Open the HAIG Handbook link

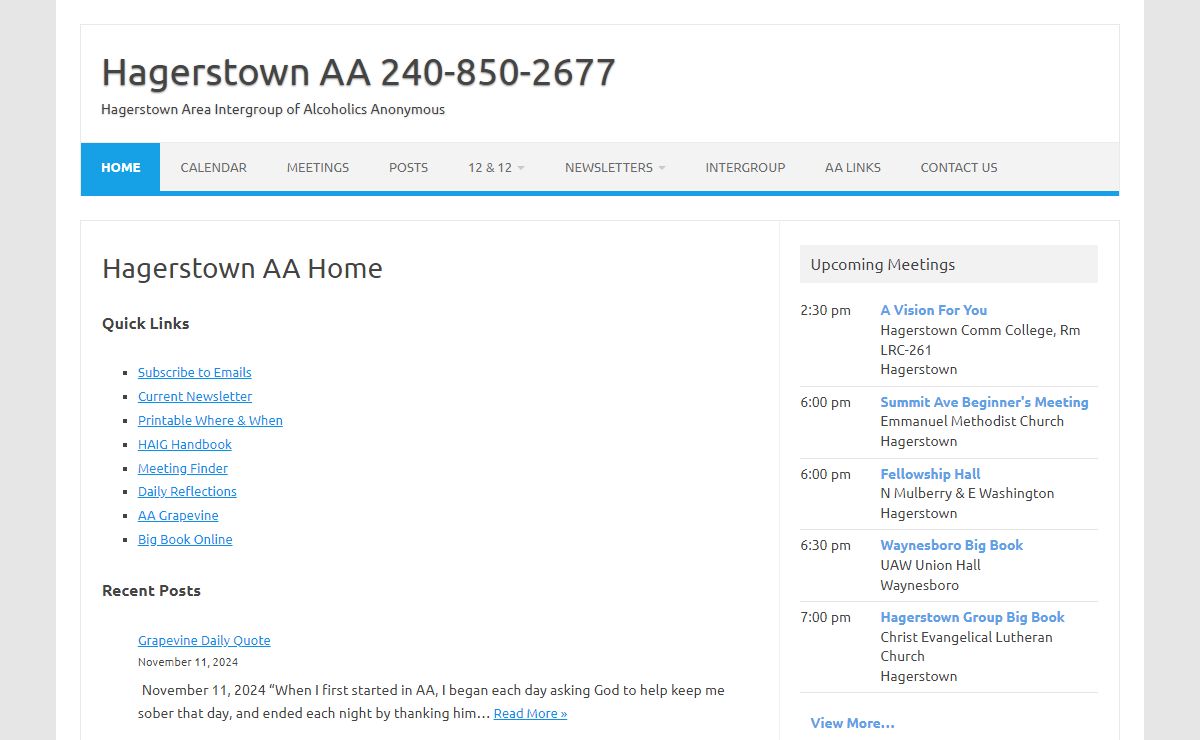point(185,444)
